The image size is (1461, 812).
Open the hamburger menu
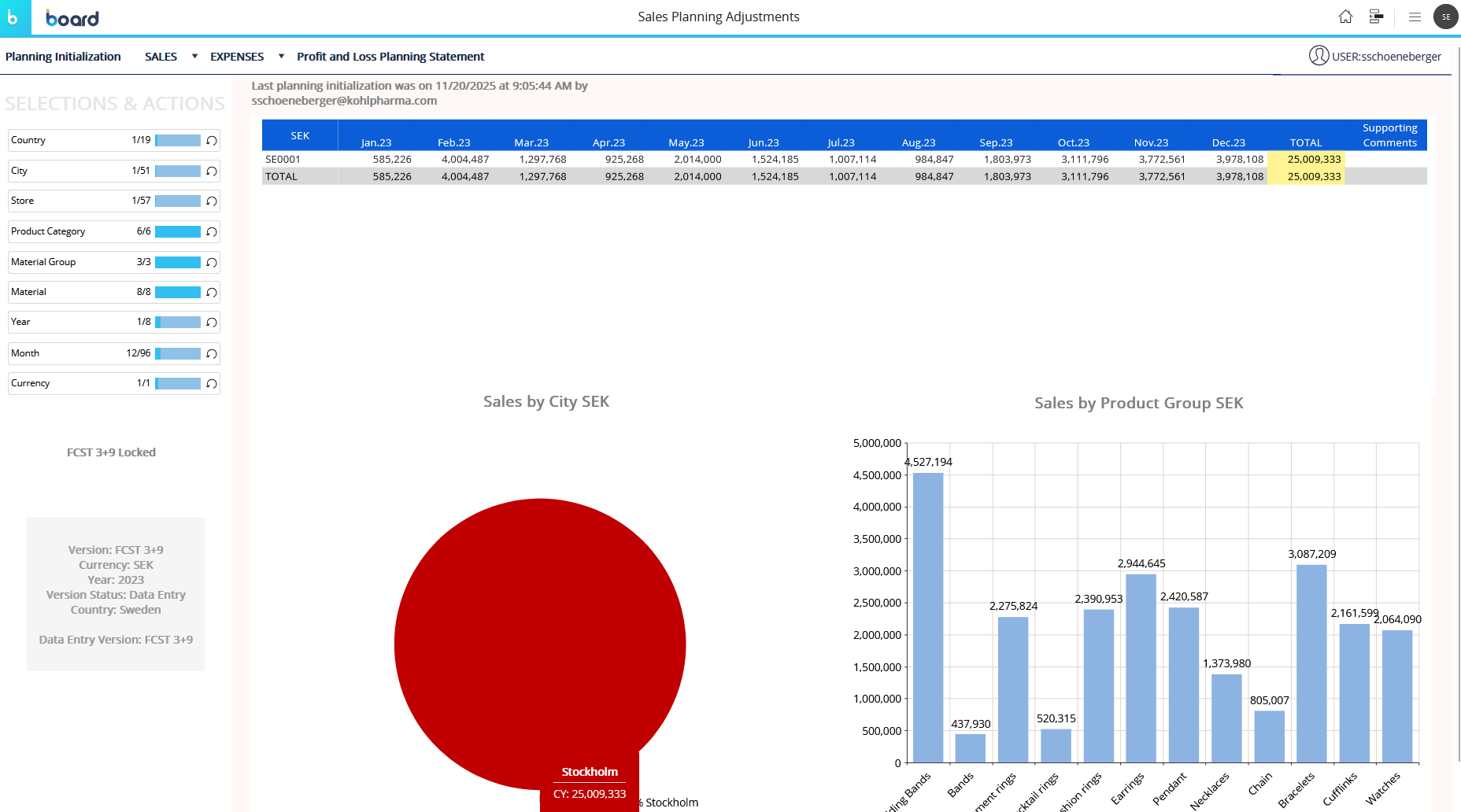[x=1415, y=17]
